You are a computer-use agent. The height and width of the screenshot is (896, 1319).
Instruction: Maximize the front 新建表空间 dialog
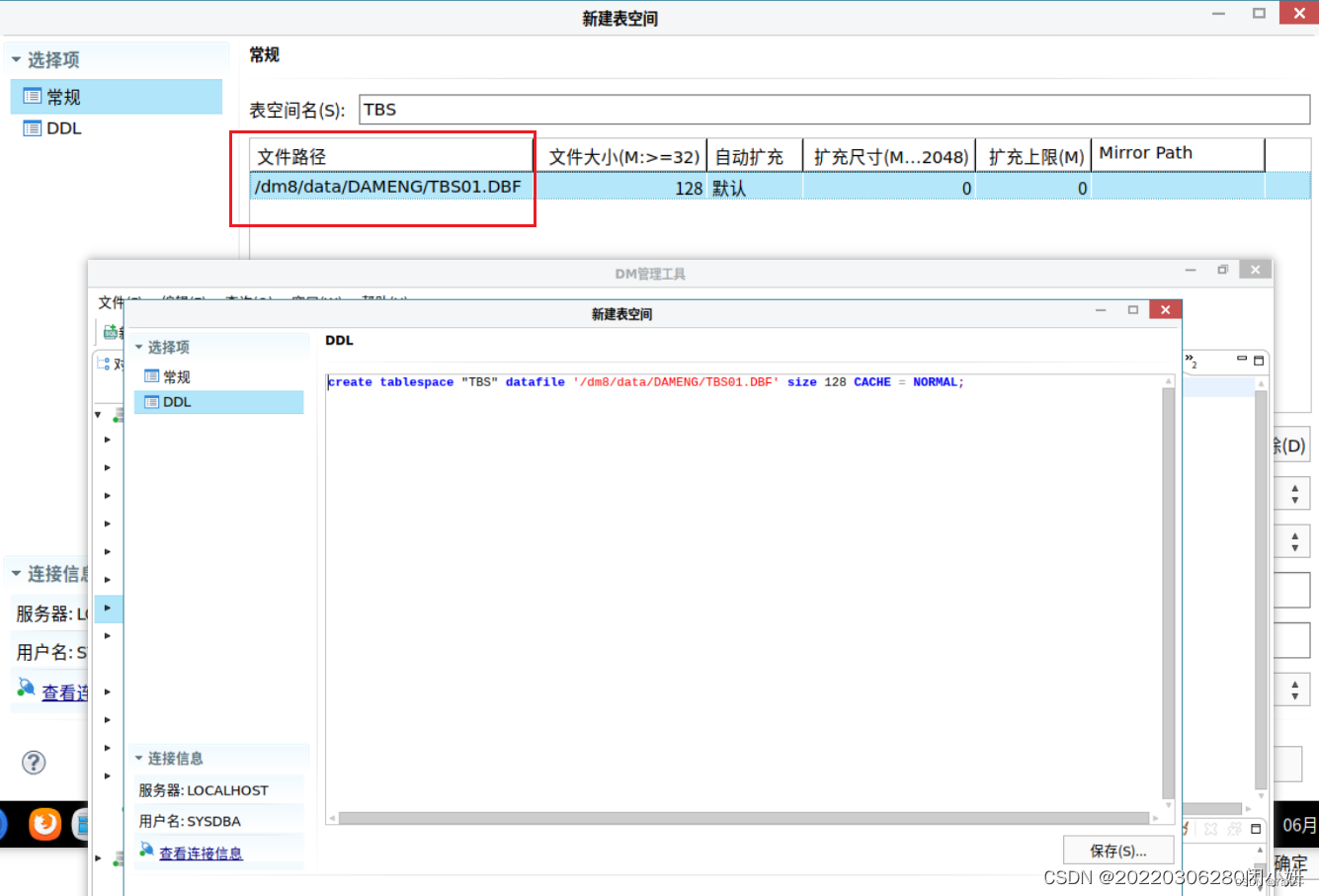(1133, 310)
